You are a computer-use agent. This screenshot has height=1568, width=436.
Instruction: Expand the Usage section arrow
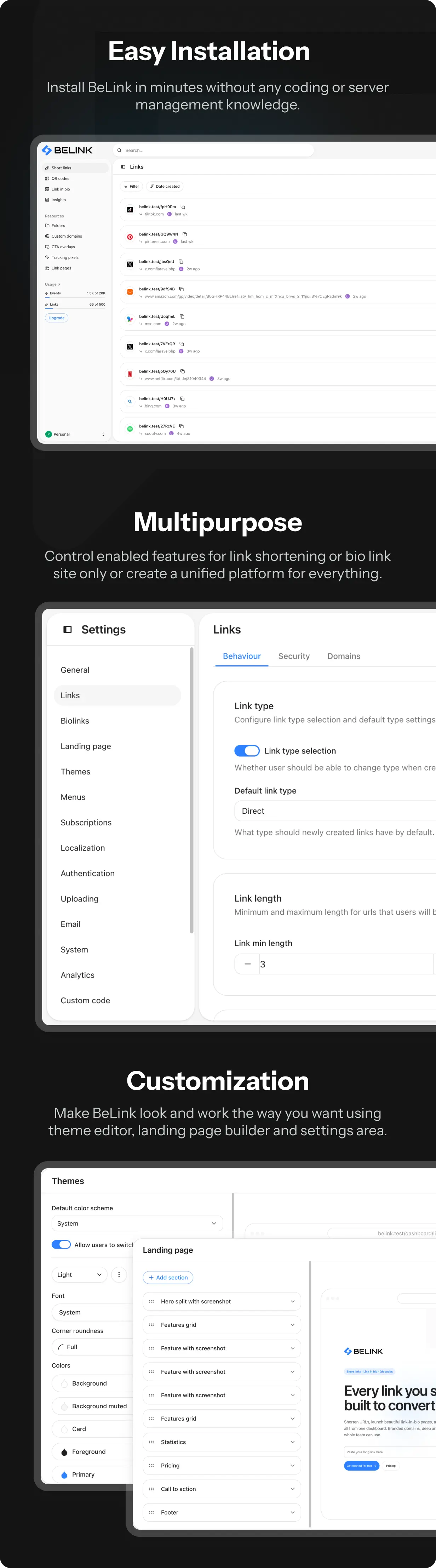(59, 284)
